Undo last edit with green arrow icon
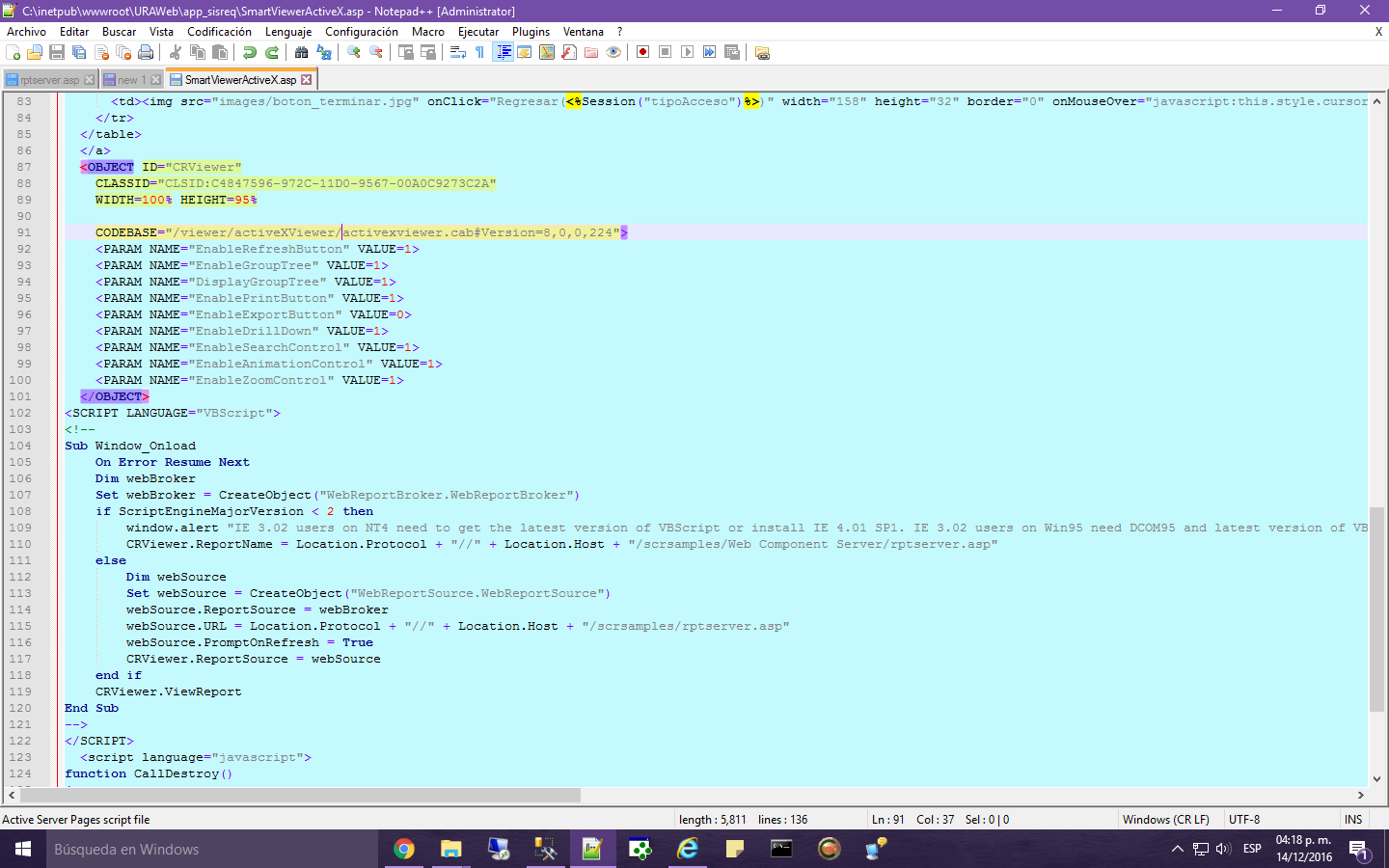Viewport: 1389px width, 868px height. pos(250,52)
